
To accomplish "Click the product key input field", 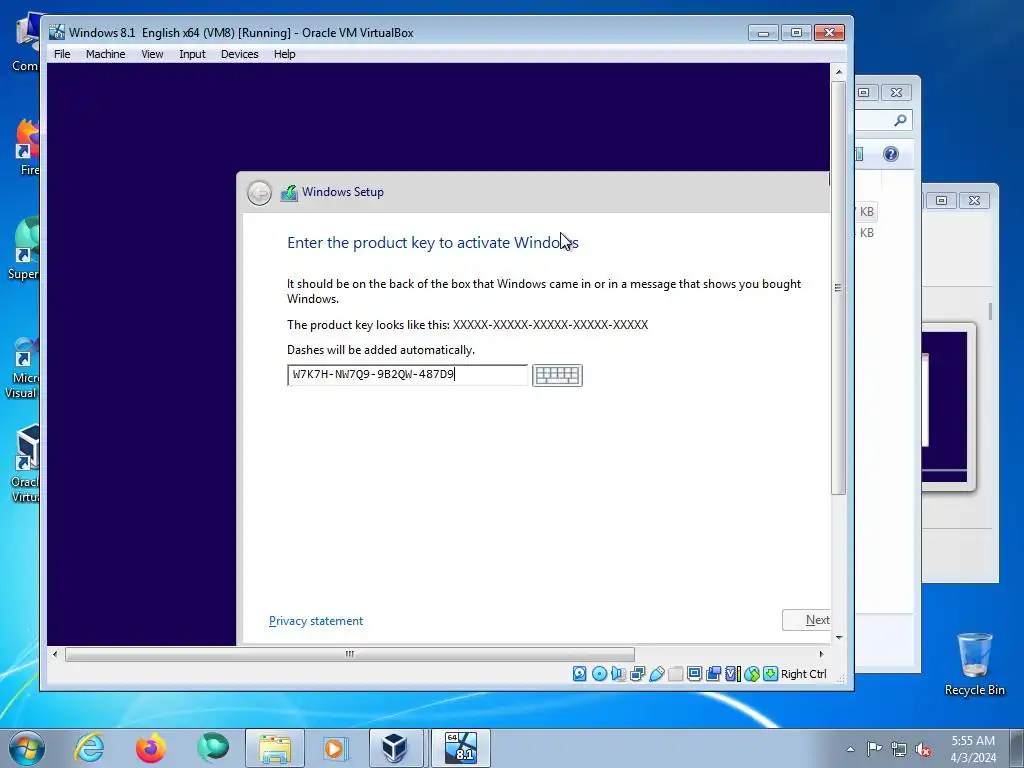I will click(408, 375).
